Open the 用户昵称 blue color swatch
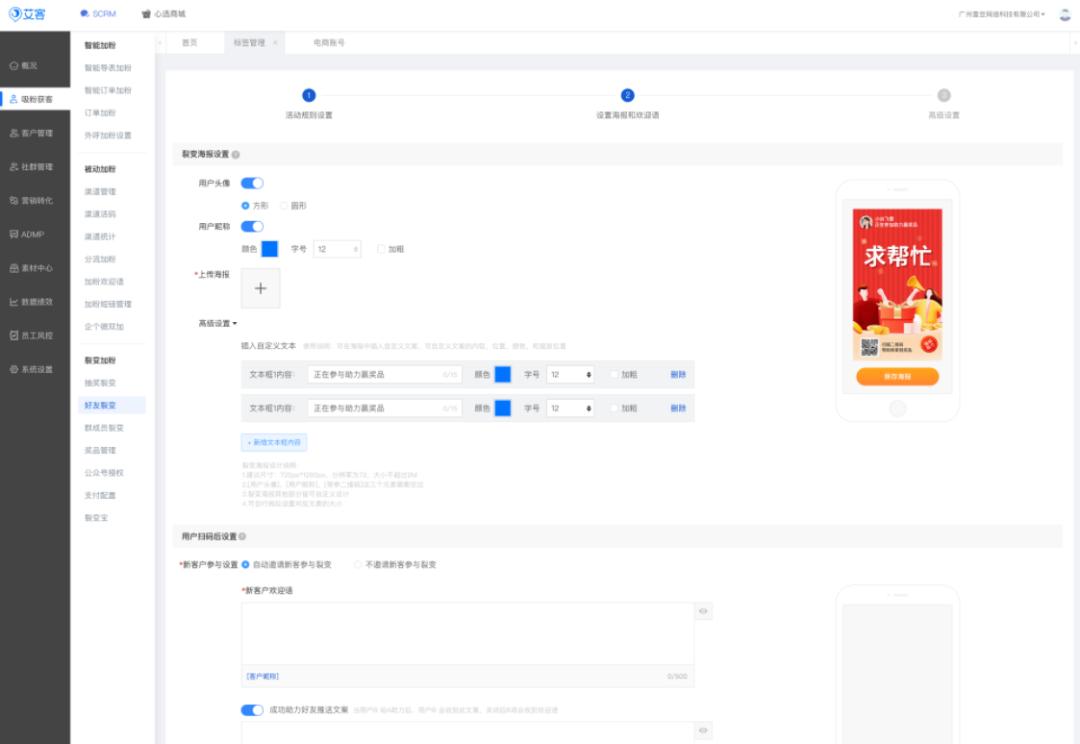 click(269, 249)
